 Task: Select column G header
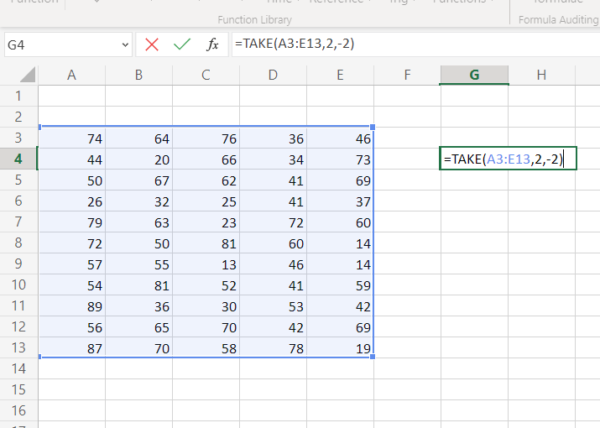point(474,75)
